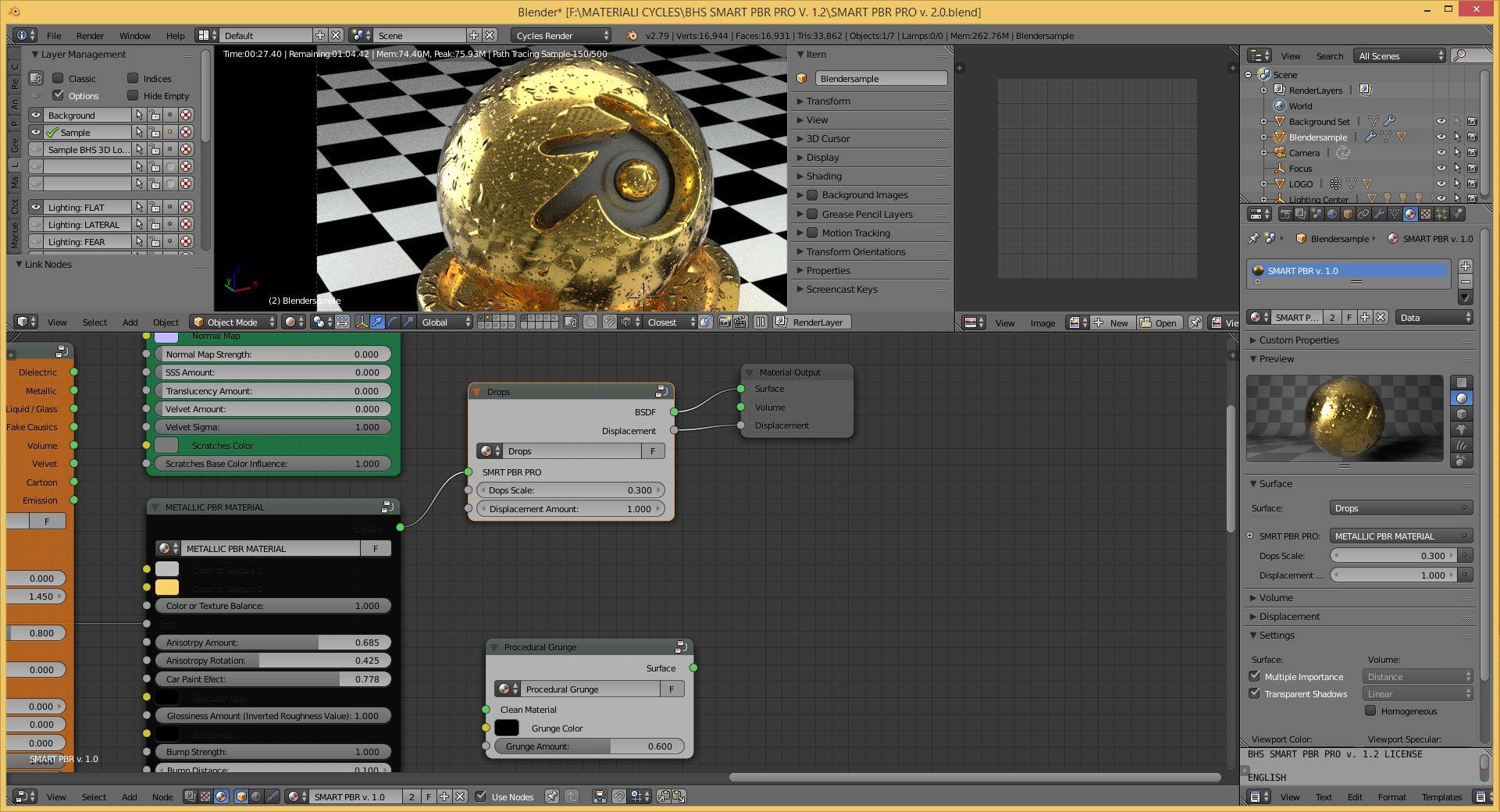Open Object Constraints tab chain icon
Image resolution: width=1500 pixels, height=812 pixels.
tap(1363, 214)
